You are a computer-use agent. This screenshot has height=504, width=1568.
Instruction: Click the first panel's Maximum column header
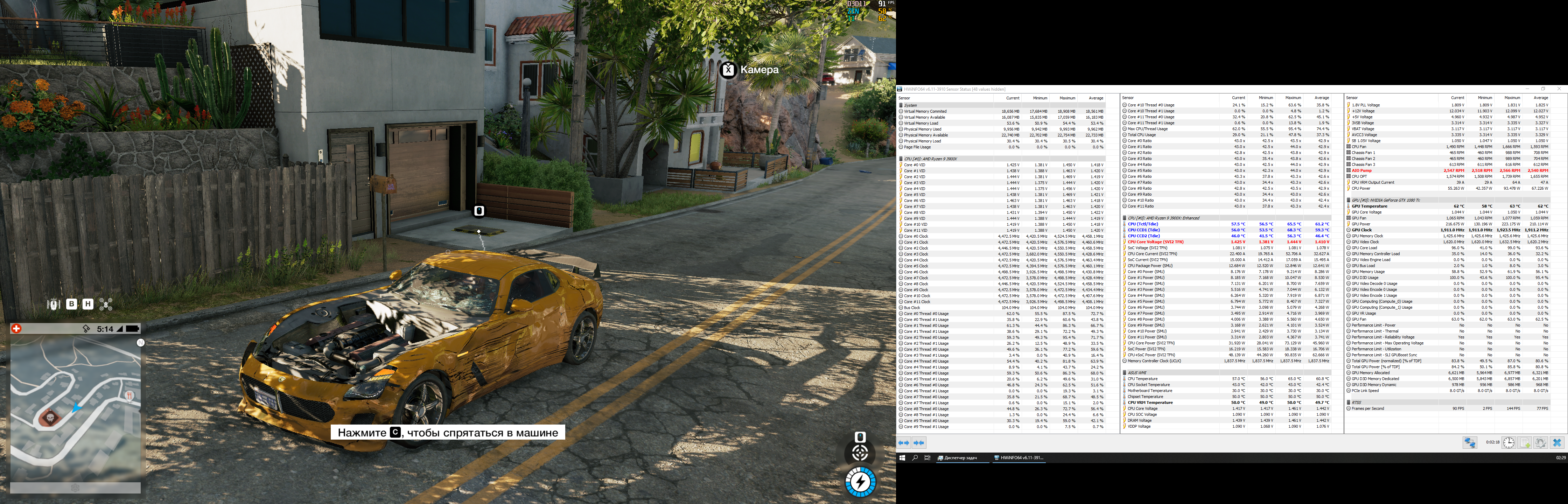1067,98
